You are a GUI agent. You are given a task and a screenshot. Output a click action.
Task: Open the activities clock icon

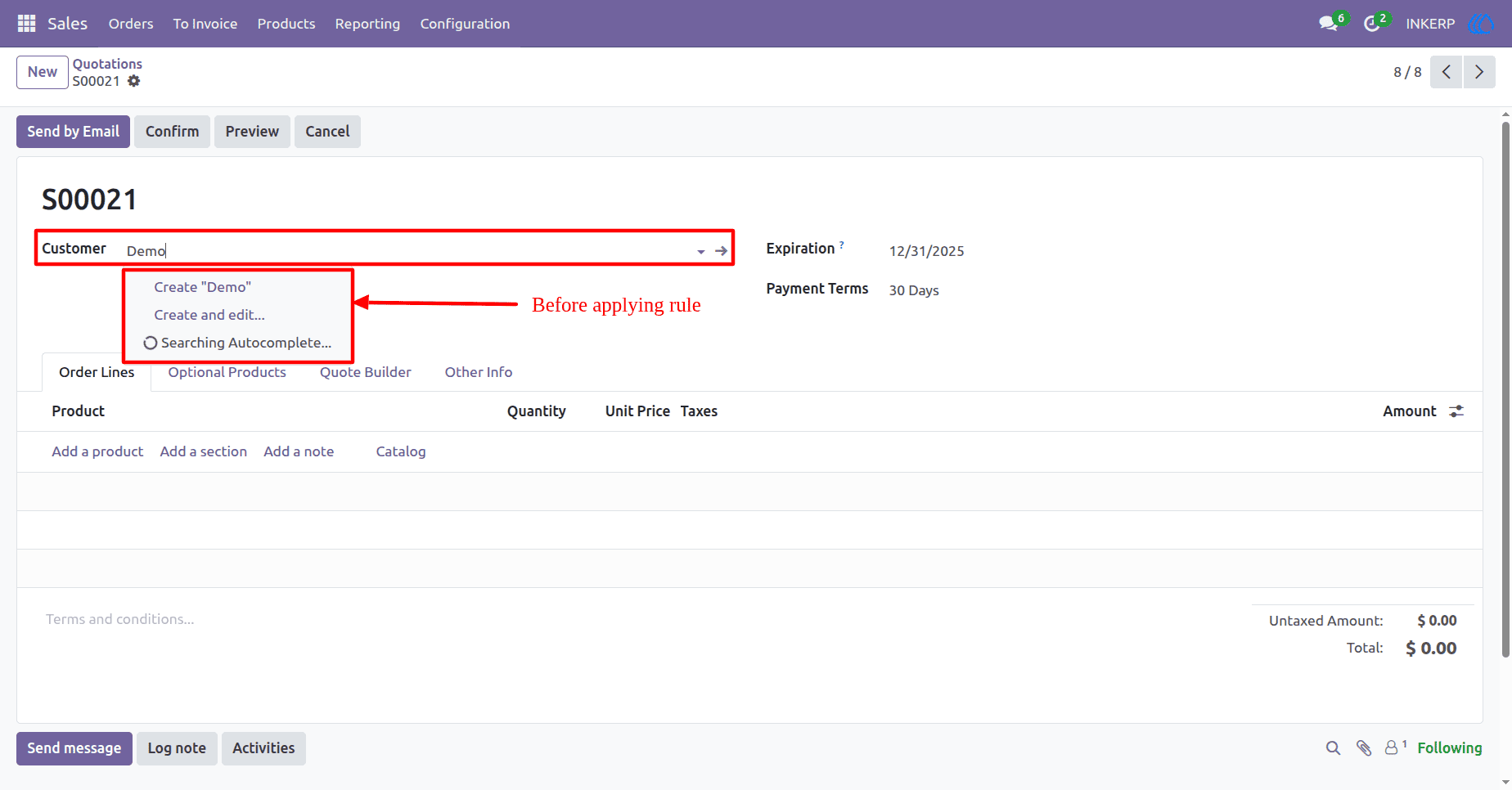[1372, 24]
